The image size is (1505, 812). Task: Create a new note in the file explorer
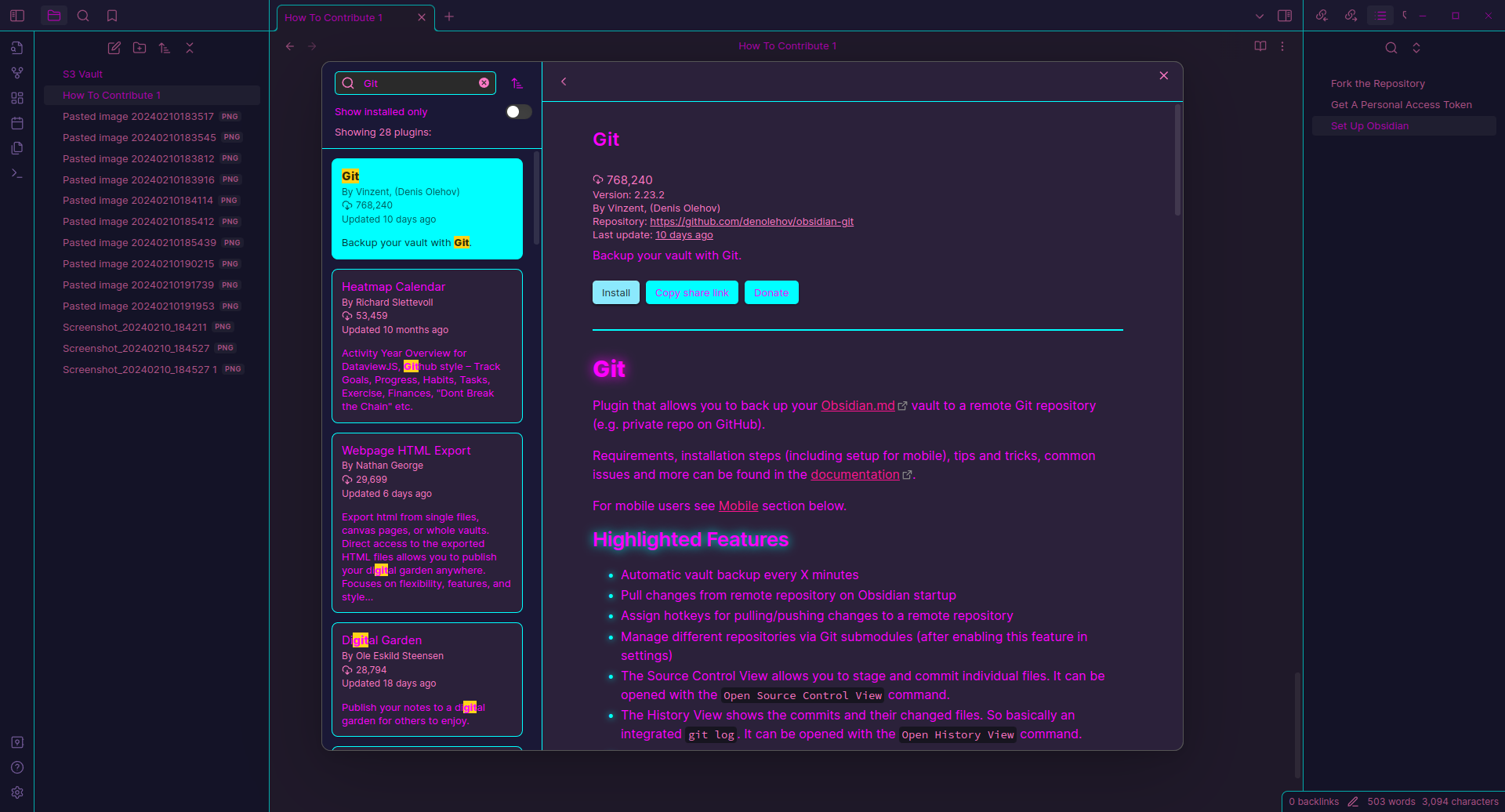[114, 48]
